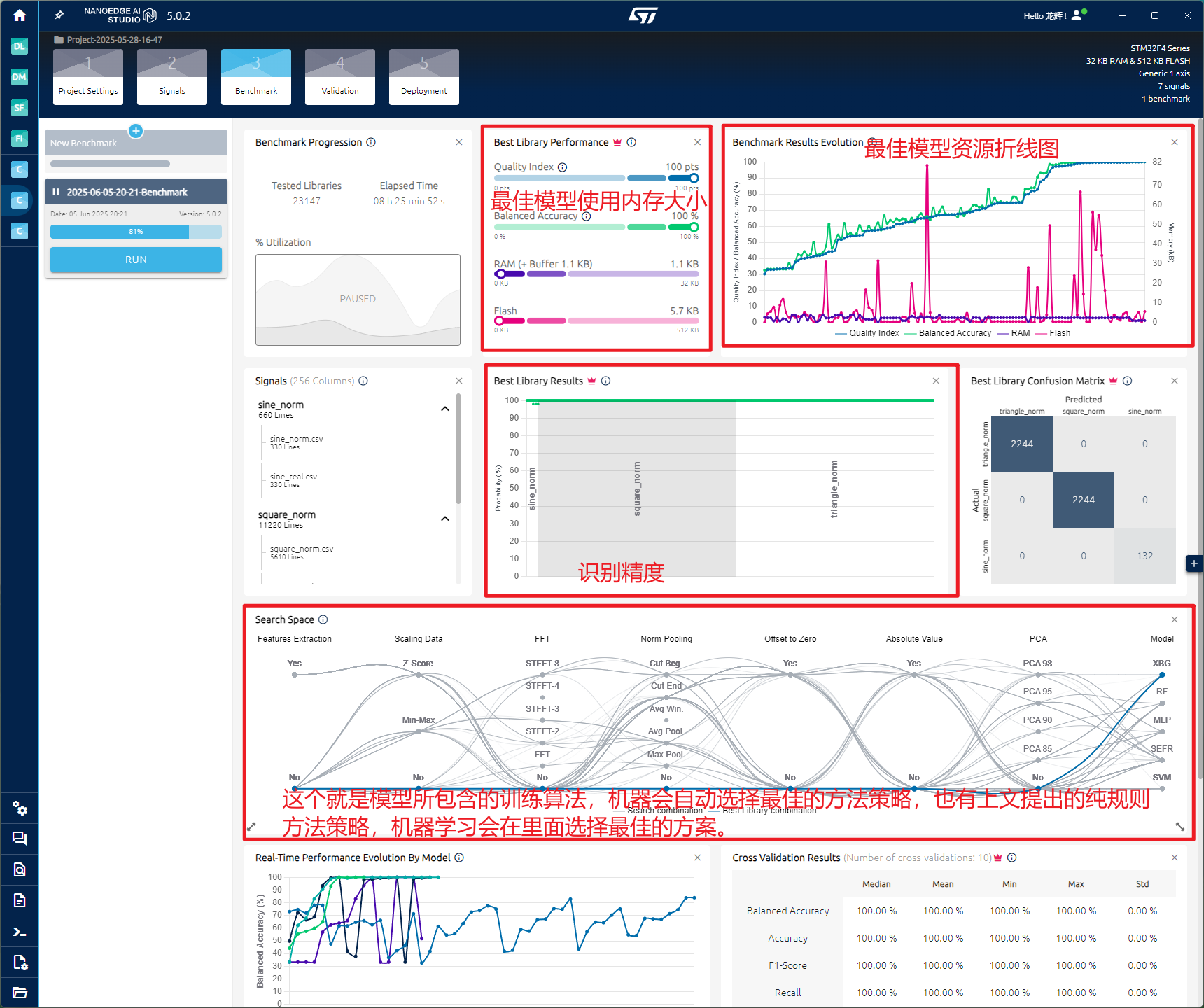Open the Signals step tab
This screenshot has height=1008, width=1204.
click(x=172, y=77)
